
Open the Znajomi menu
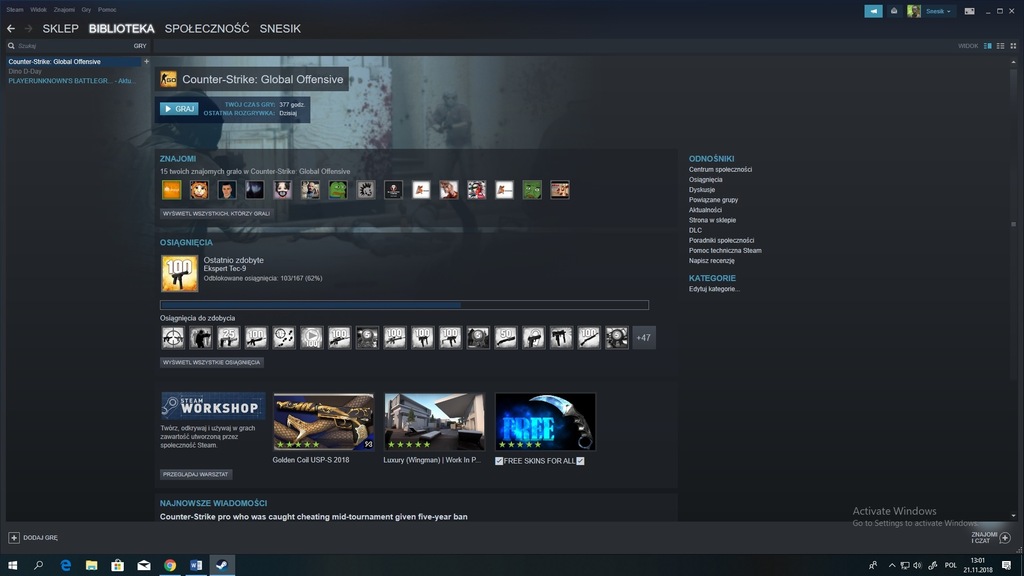point(64,9)
